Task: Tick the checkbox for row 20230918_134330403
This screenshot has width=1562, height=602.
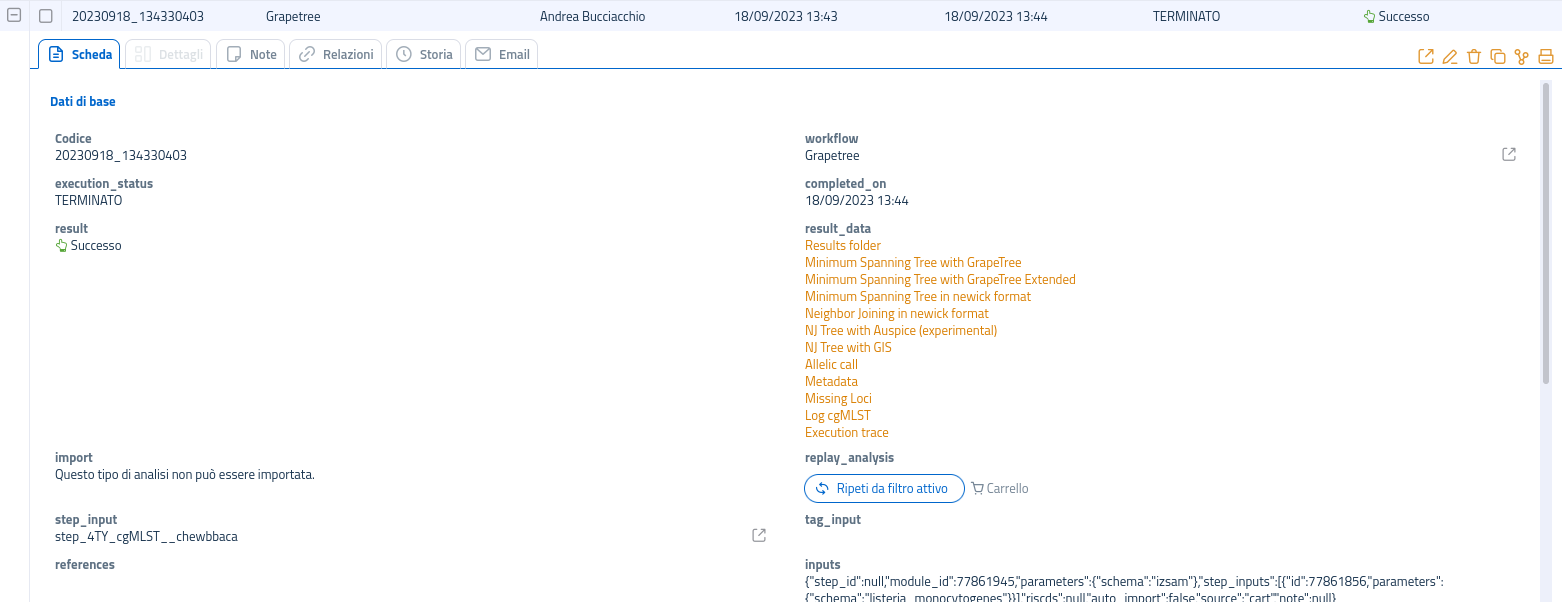Action: point(46,16)
